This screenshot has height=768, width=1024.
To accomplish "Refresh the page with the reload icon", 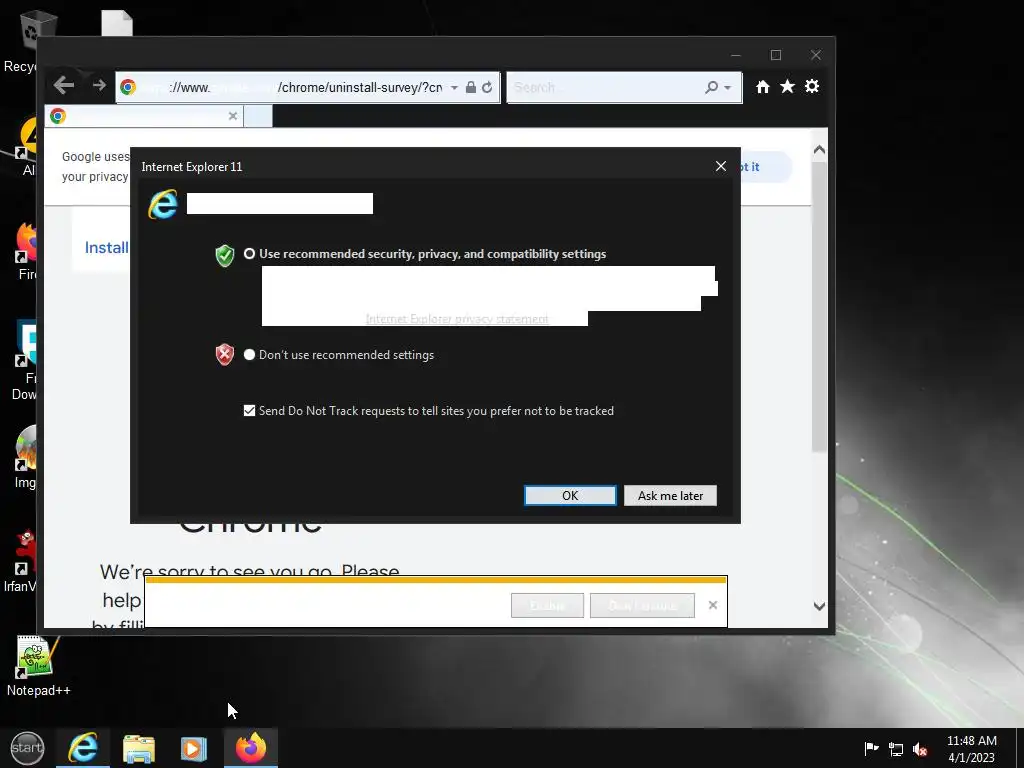I will 487,88.
